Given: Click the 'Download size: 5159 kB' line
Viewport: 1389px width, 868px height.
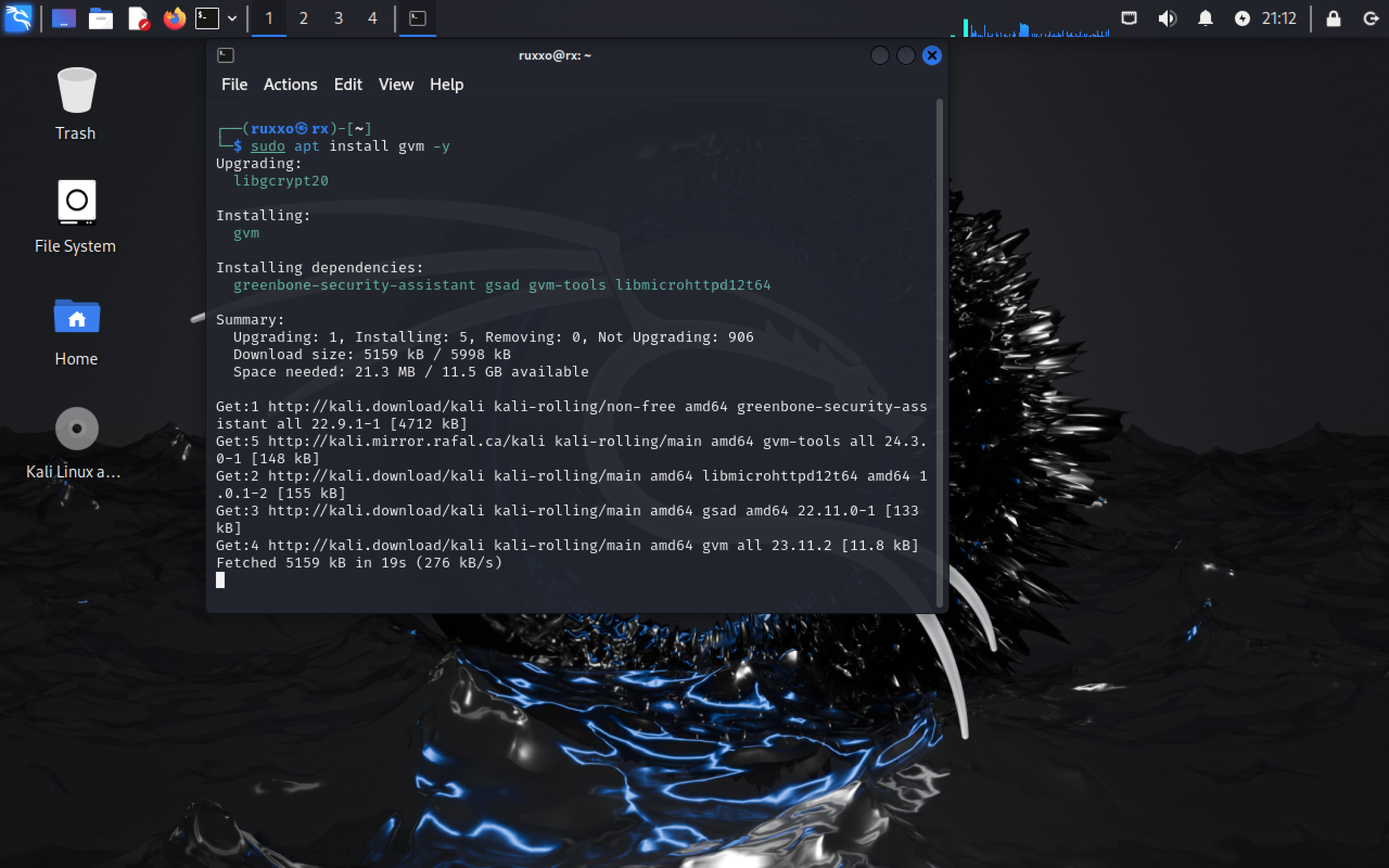Looking at the screenshot, I should (x=372, y=354).
